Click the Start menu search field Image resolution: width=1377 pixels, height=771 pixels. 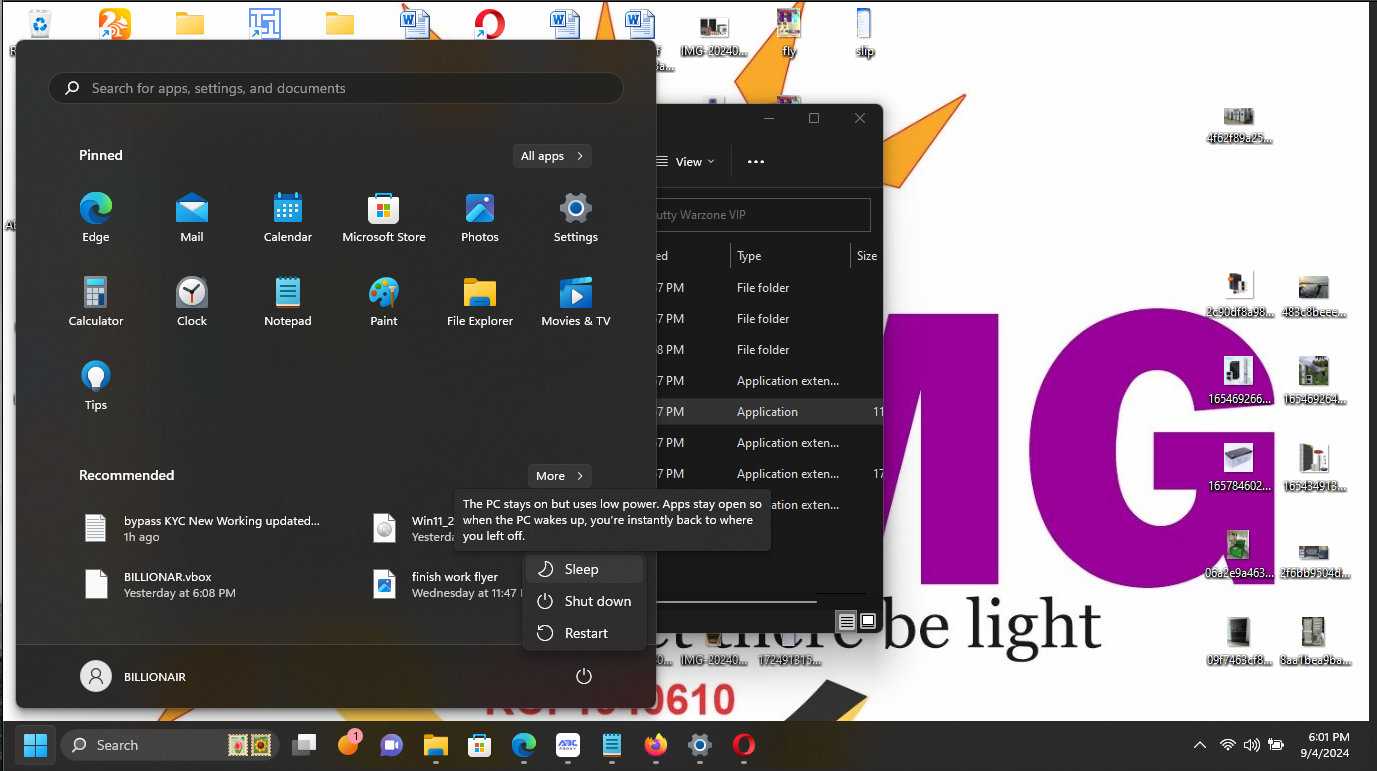point(336,88)
